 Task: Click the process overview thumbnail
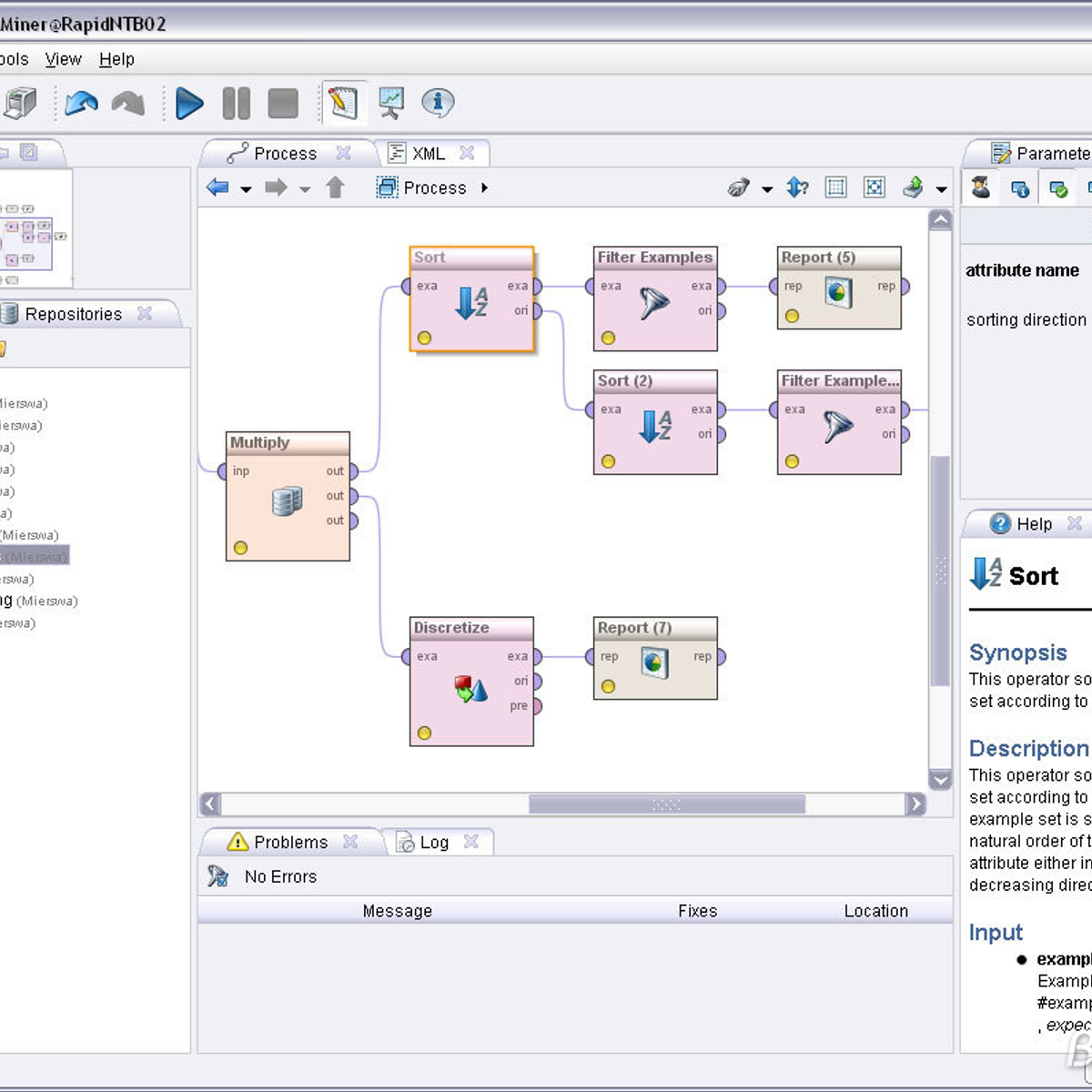tap(35, 228)
